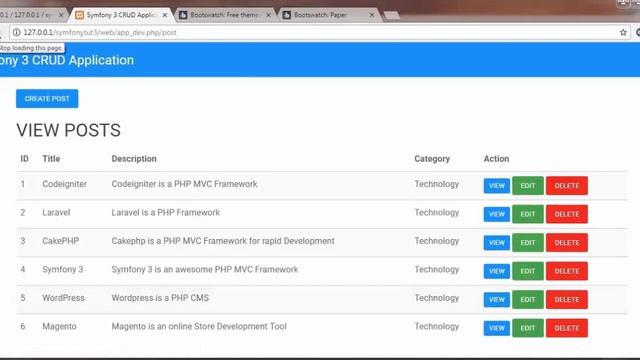Click 'Wordpress is a PHP CMS' description
The height and width of the screenshot is (360, 640).
[160, 298]
